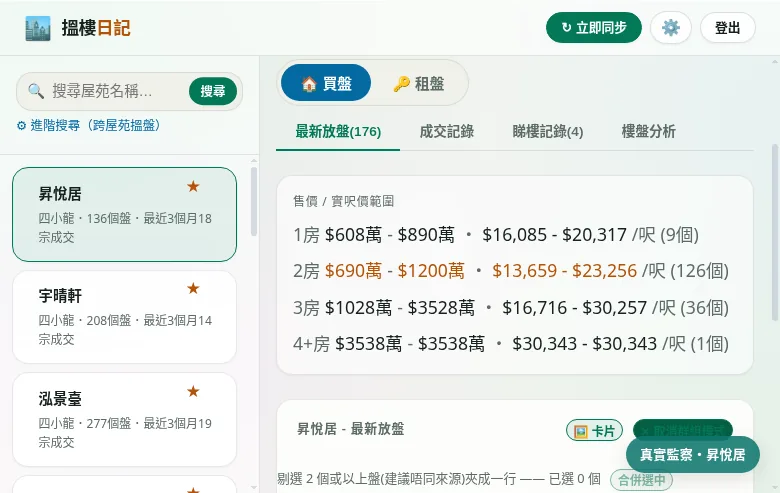The width and height of the screenshot is (780, 493).
Task: Click 昇悅居 - 最新放盤 section title
Action: point(351,429)
